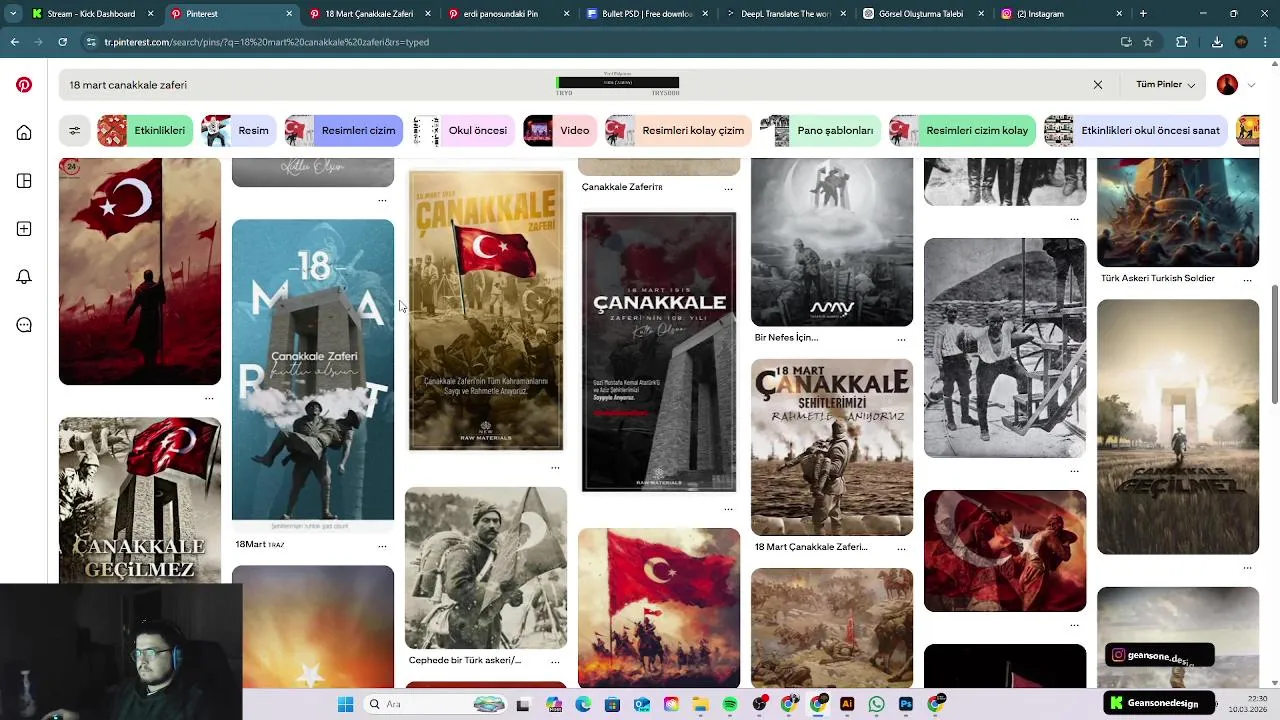Open the Pinterest logo home button
The image size is (1280, 720).
click(24, 85)
